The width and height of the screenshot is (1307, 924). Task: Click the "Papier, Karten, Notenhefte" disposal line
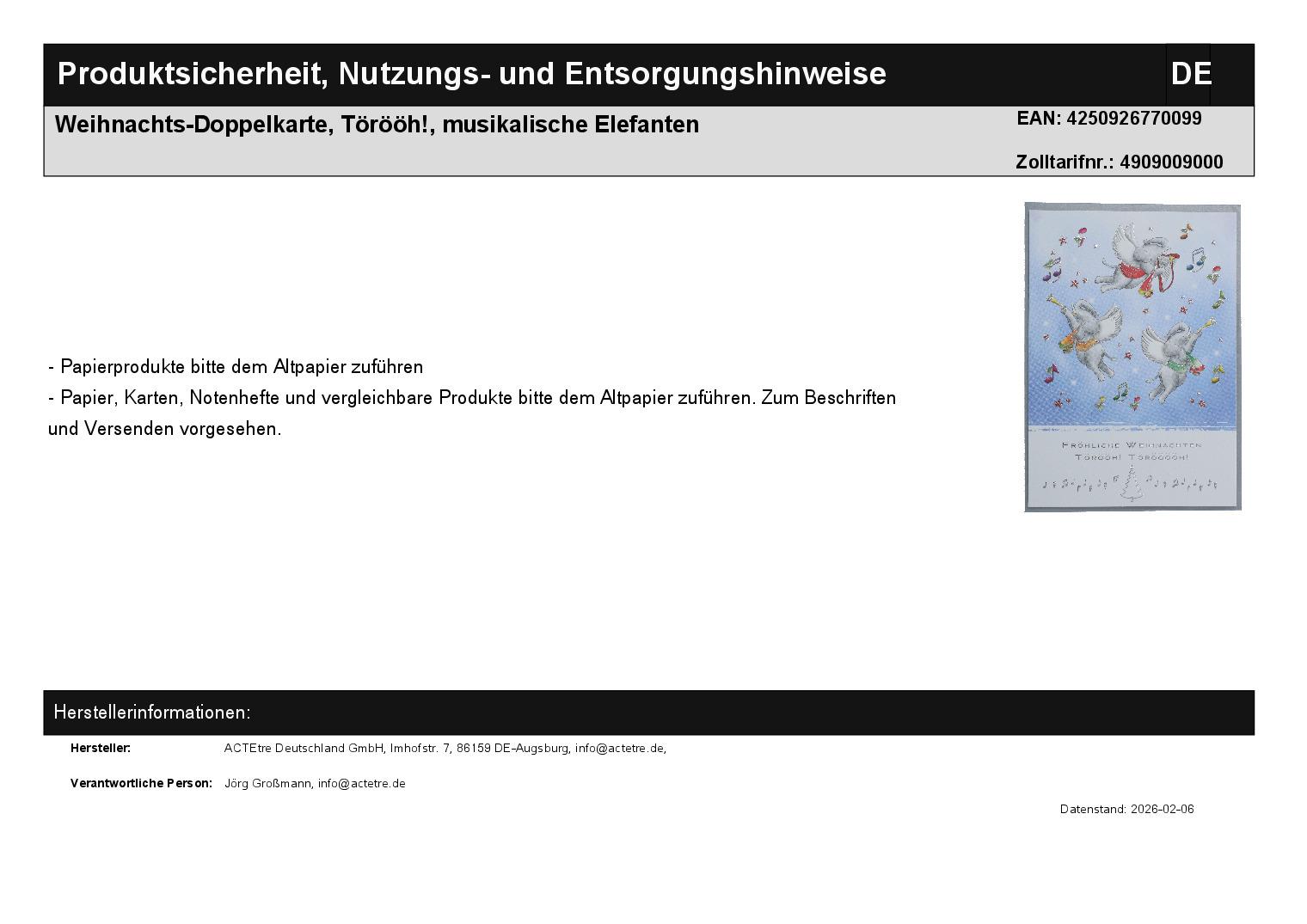click(472, 398)
